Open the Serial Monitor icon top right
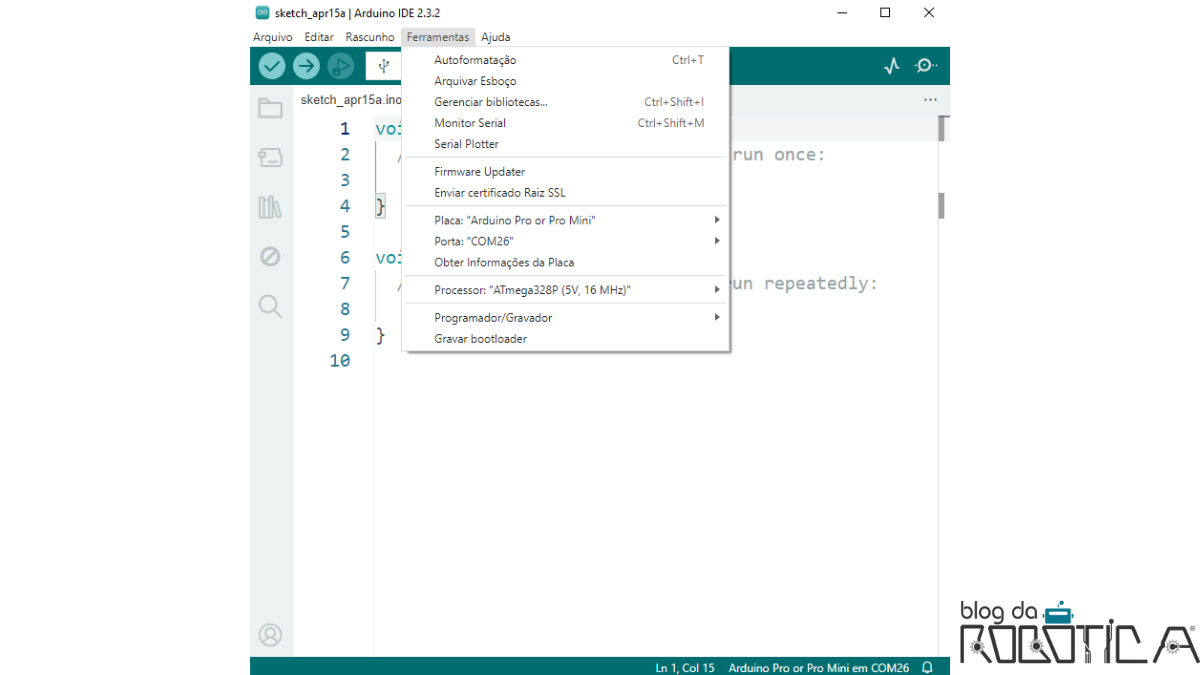This screenshot has height=675, width=1200. click(926, 65)
